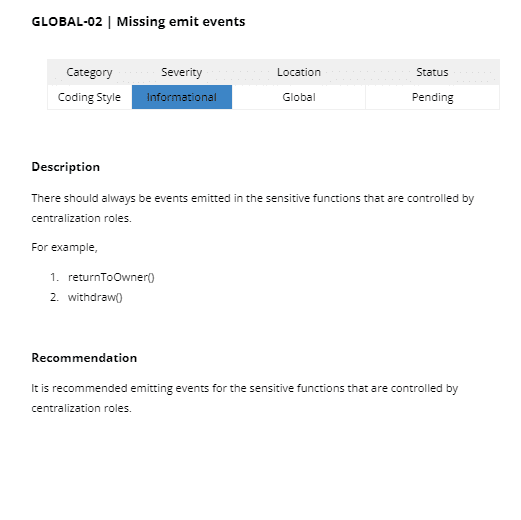Click list number 2 before withdraw()
The height and width of the screenshot is (520, 521).
point(54,297)
